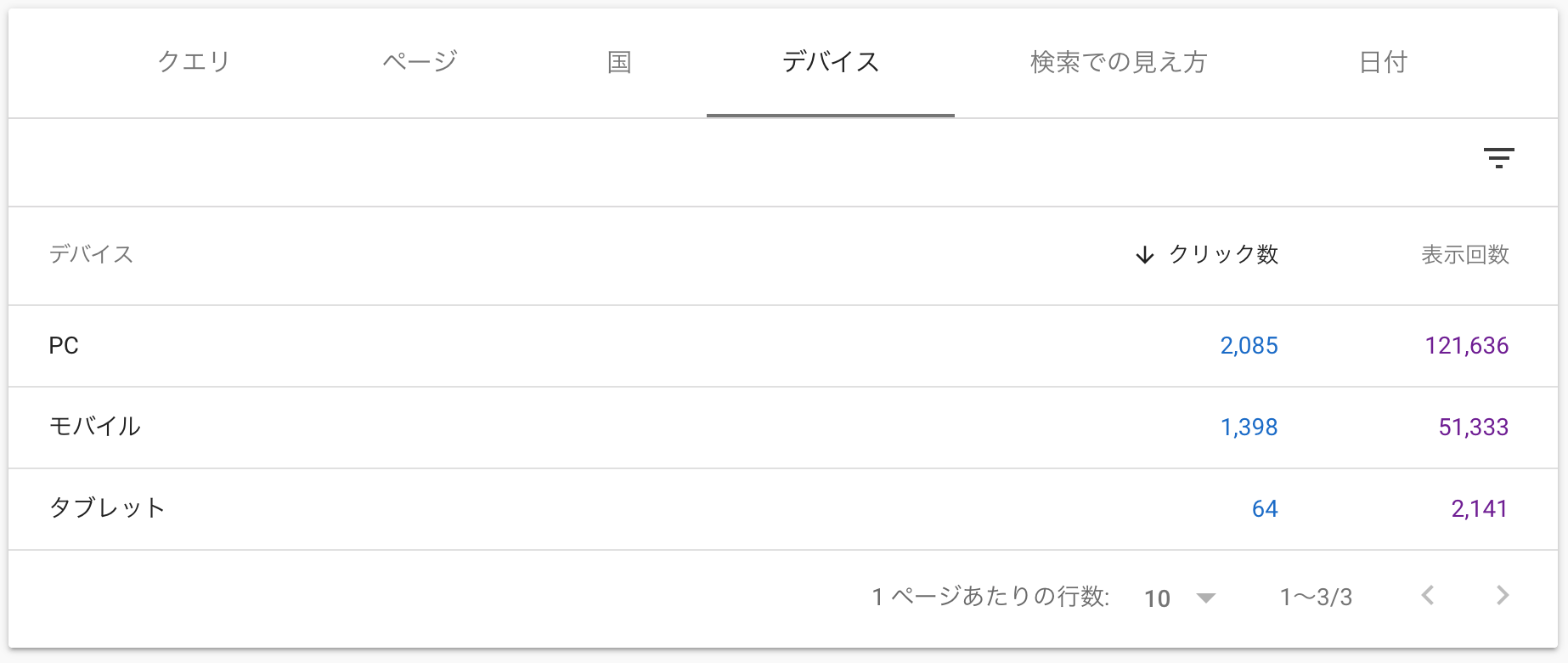Click the デバイス column header
Image resolution: width=1568 pixels, height=663 pixels.
coord(91,255)
